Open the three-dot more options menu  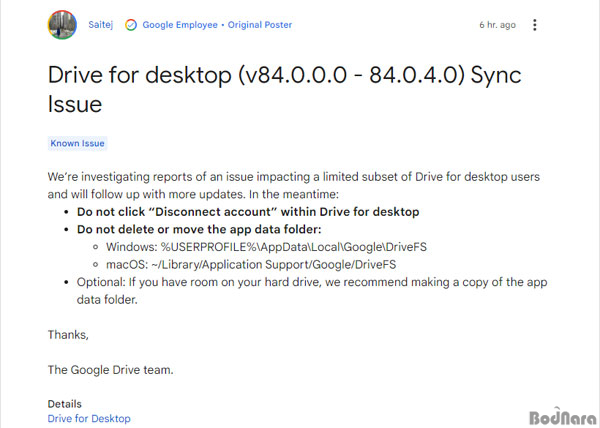tap(535, 25)
